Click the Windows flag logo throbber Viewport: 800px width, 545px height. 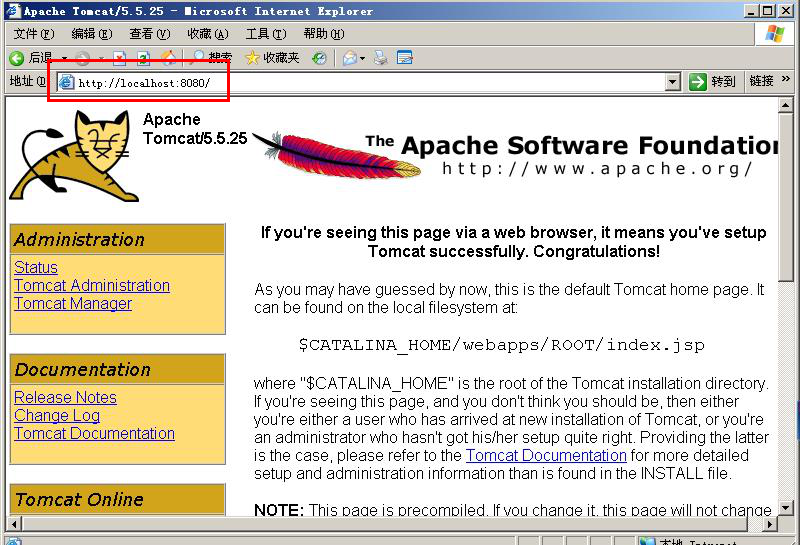coord(774,34)
